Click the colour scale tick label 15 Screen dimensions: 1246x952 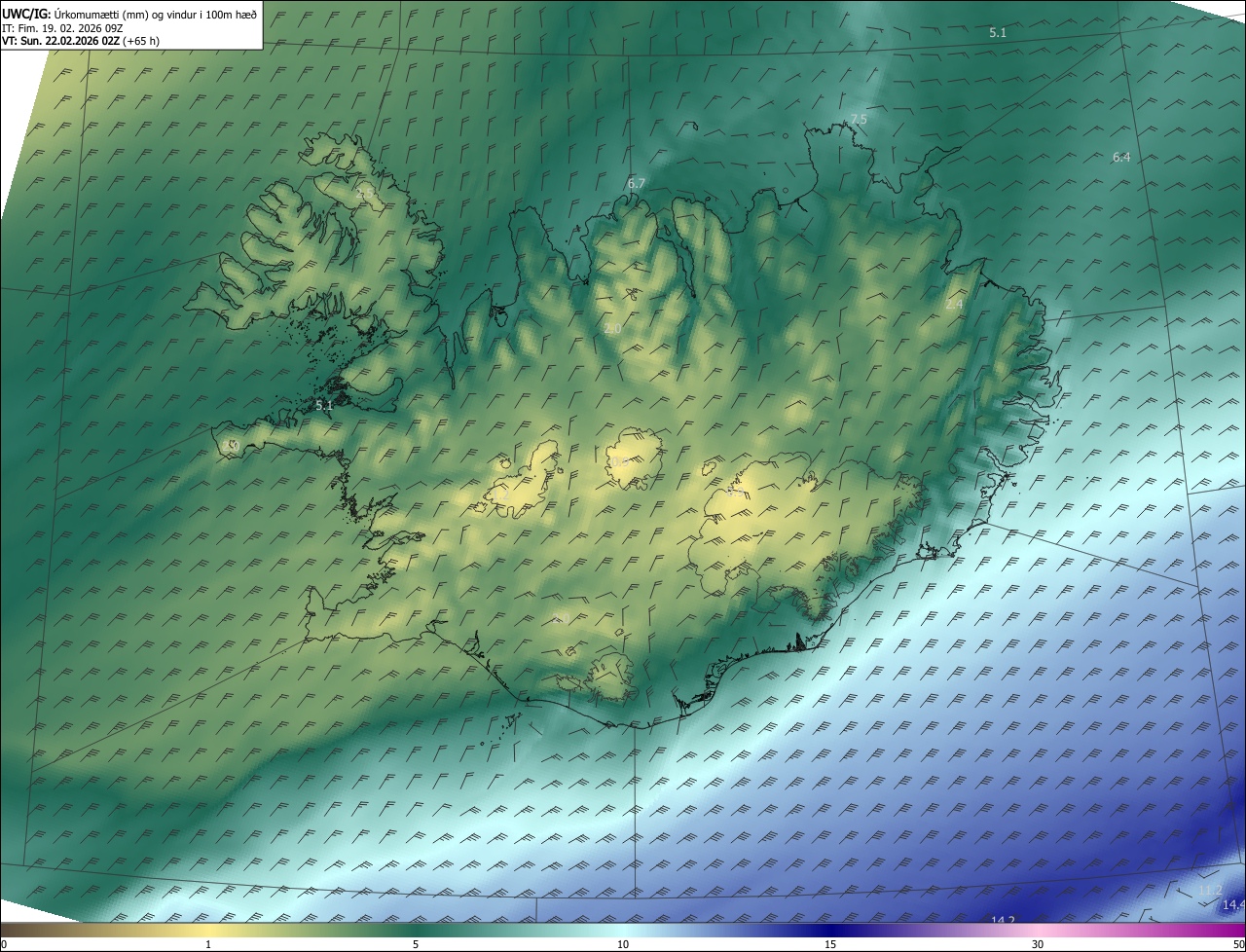coord(830,944)
